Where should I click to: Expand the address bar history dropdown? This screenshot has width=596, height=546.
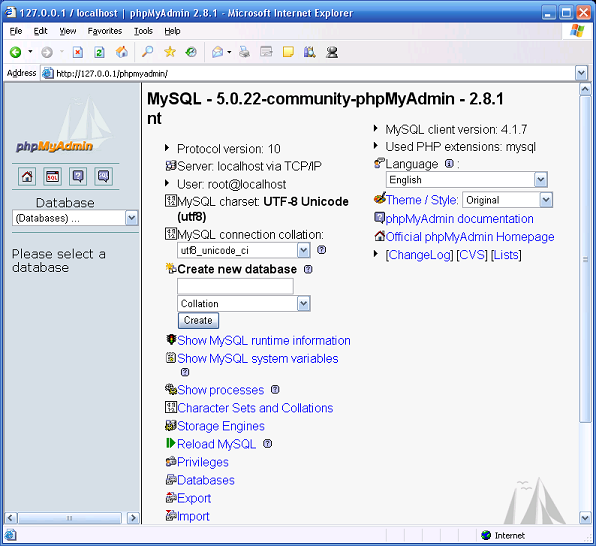(582, 73)
